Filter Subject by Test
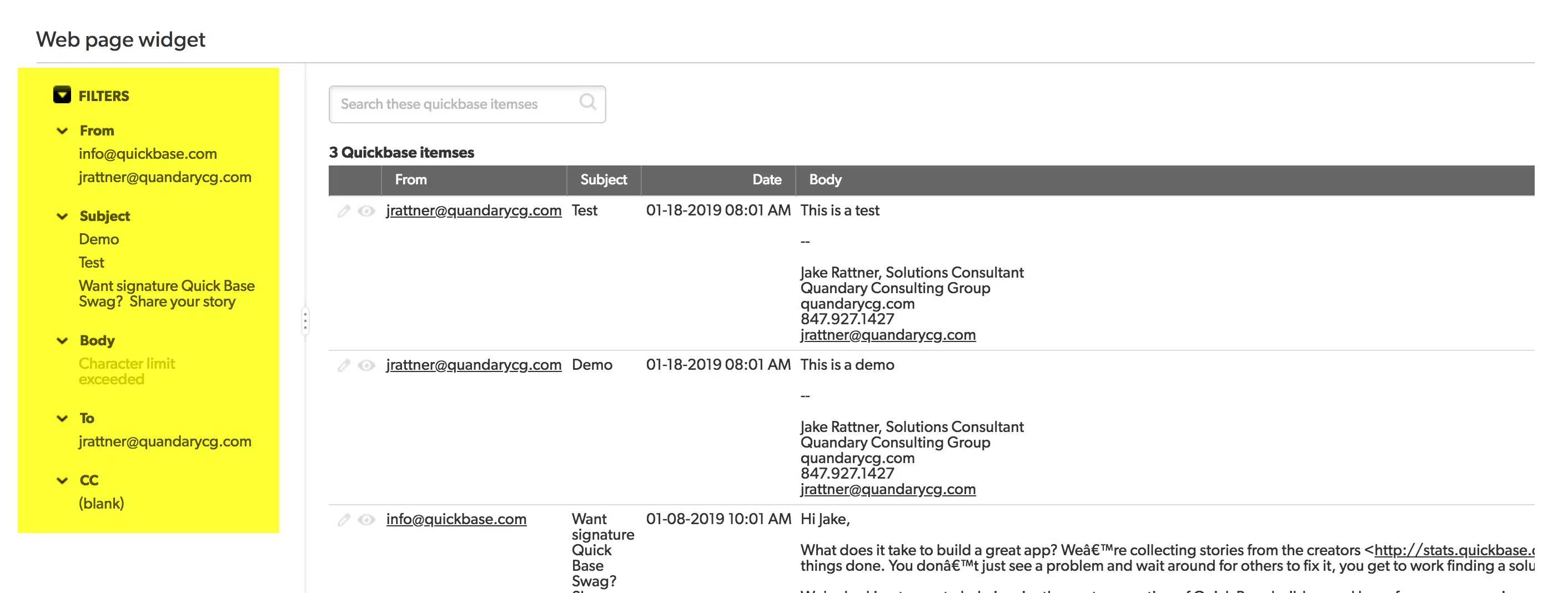Viewport: 1568px width, 593px height. 91,263
